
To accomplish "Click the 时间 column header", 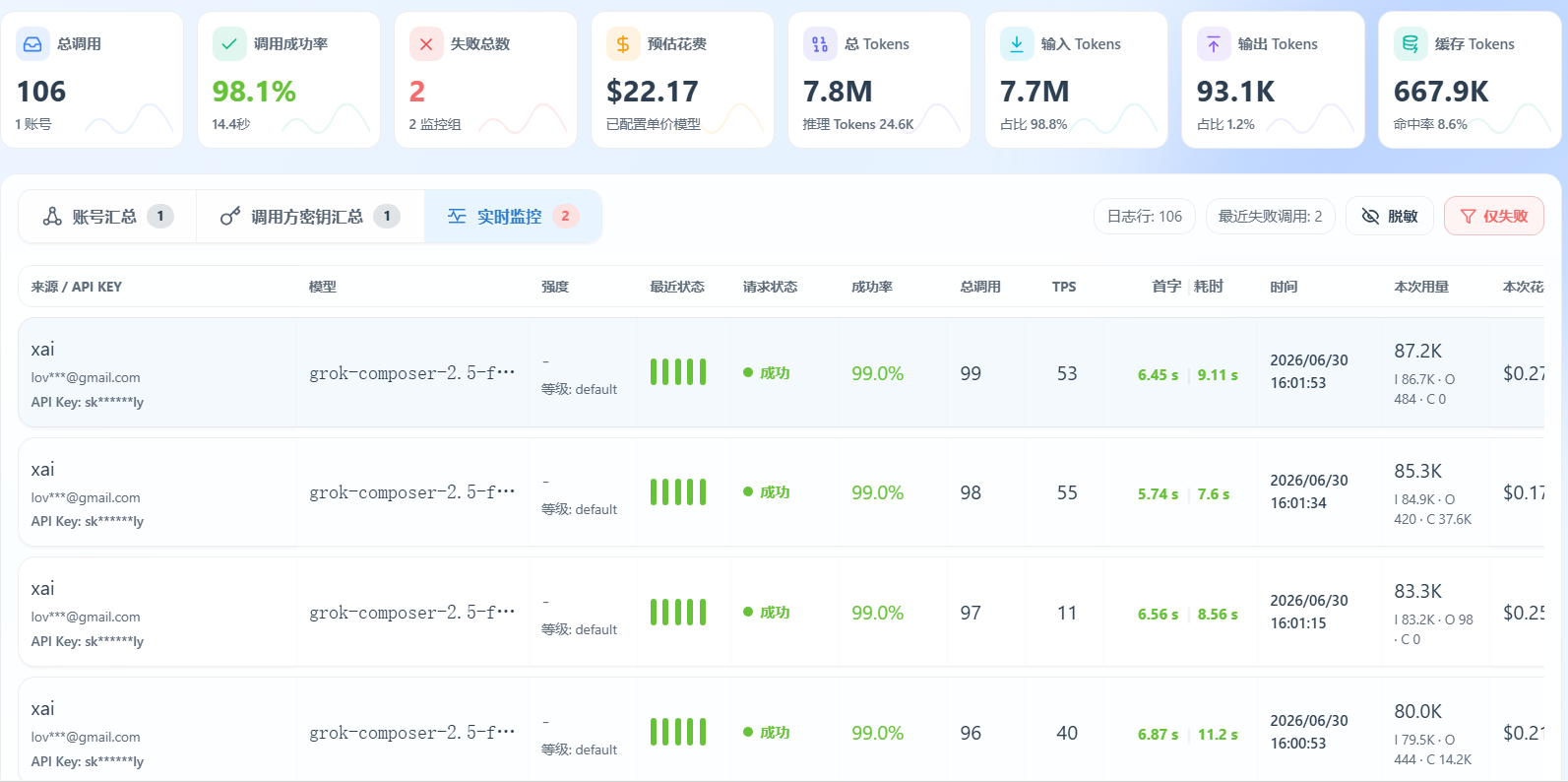I will [x=1284, y=287].
